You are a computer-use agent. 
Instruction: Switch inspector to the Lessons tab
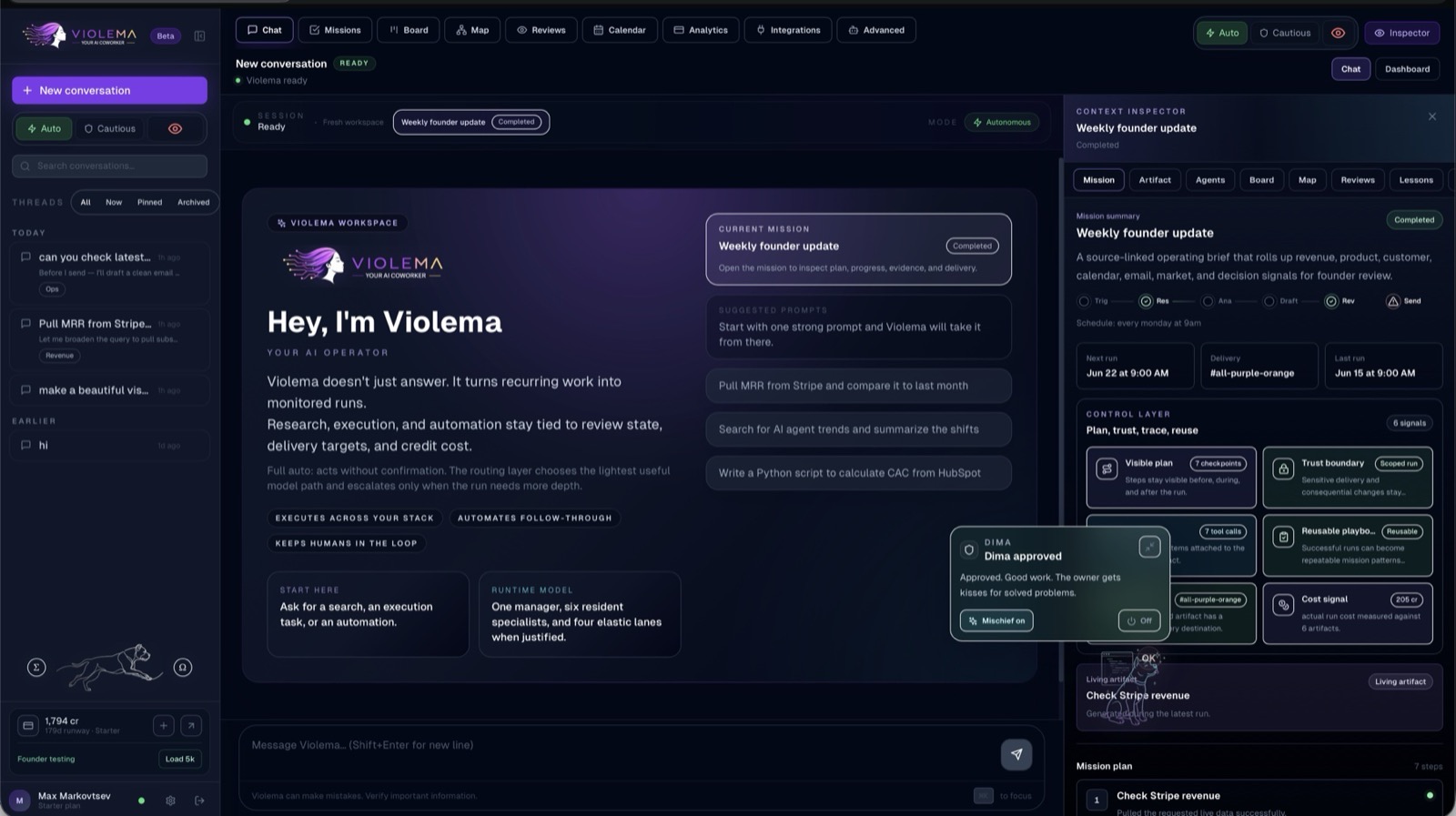(x=1416, y=180)
